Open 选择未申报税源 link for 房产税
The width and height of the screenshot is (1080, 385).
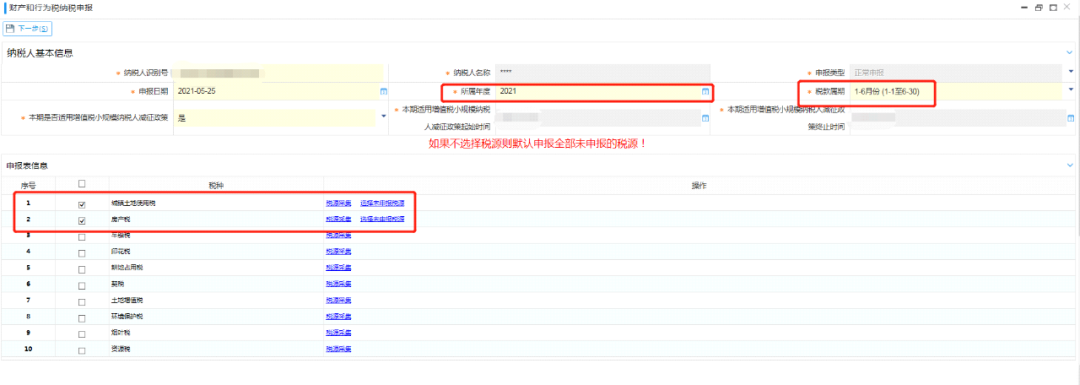click(x=382, y=219)
